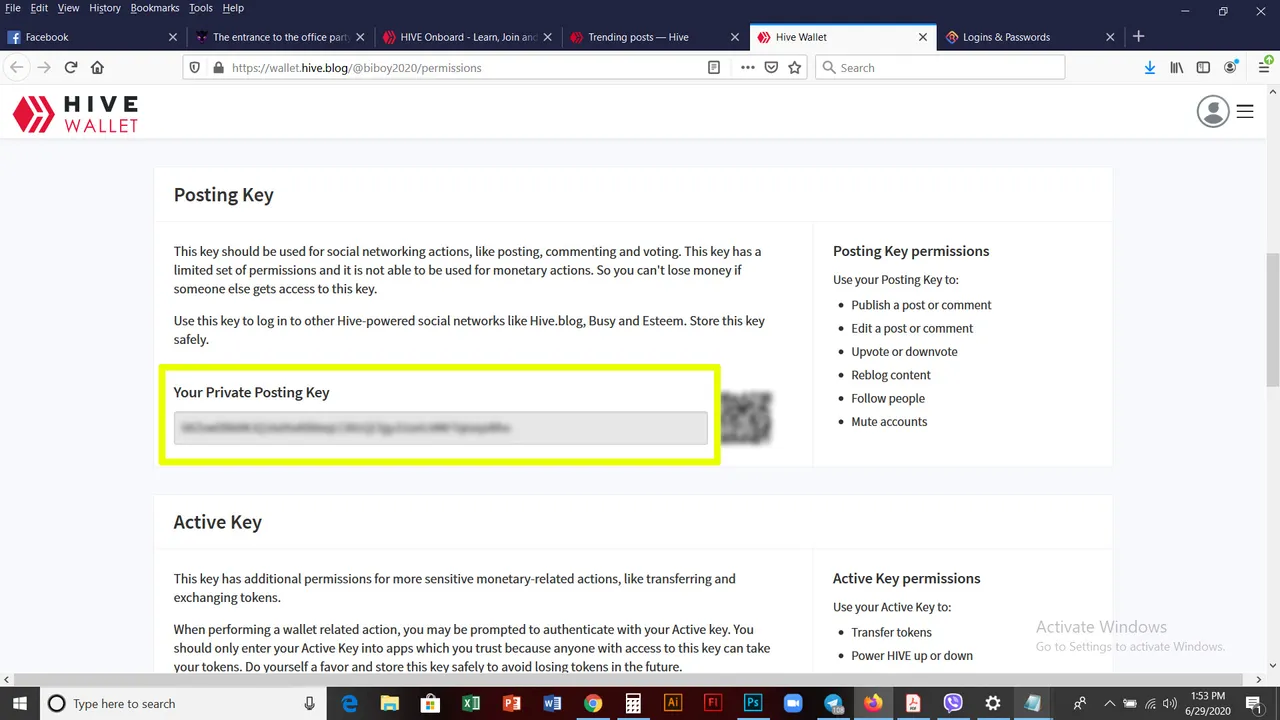Click 'Upvote or downvote' list item
1280x720 pixels.
904,352
